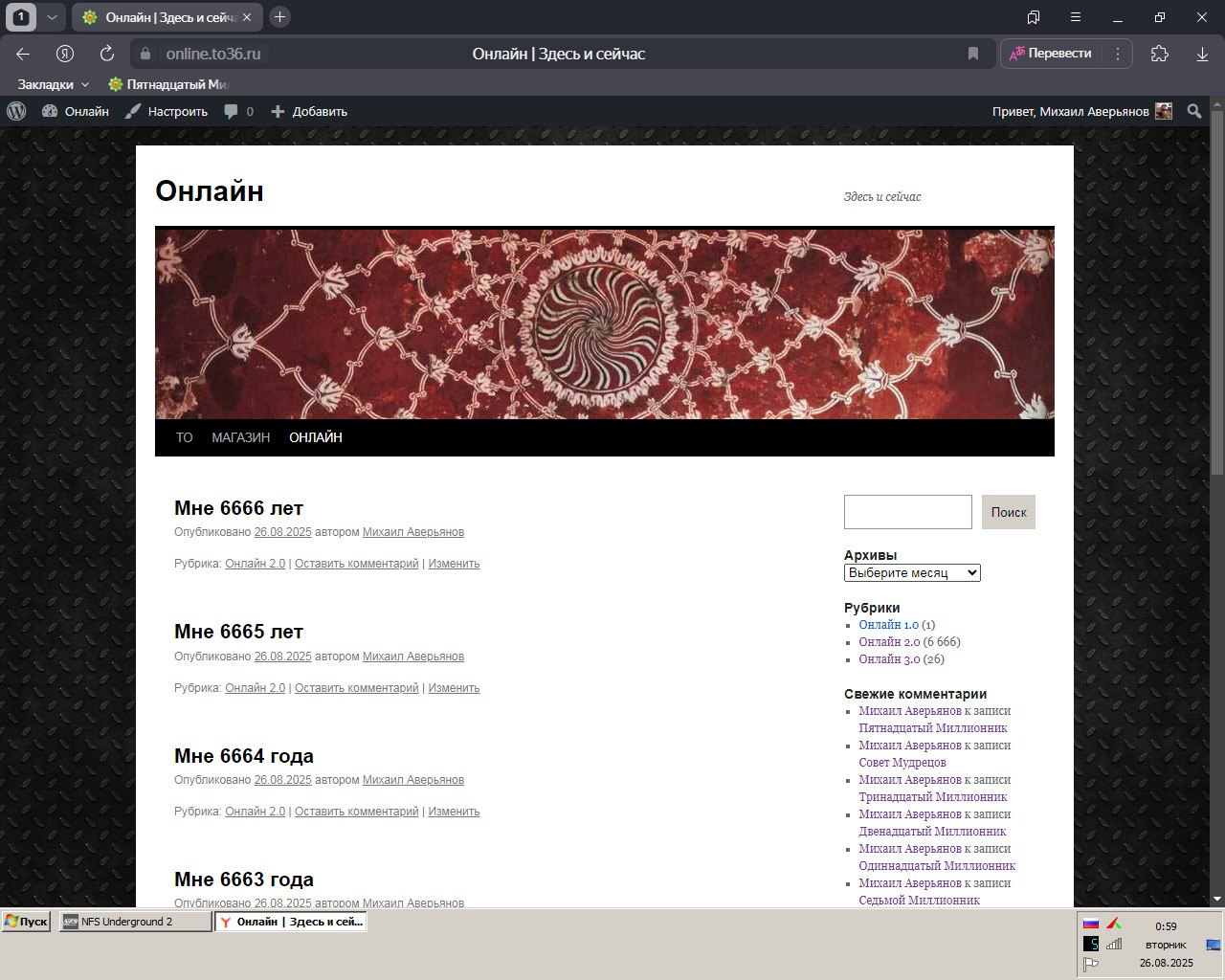The width and height of the screenshot is (1225, 980).
Task: Open the Выберите месяц archives dropdown
Action: [912, 572]
